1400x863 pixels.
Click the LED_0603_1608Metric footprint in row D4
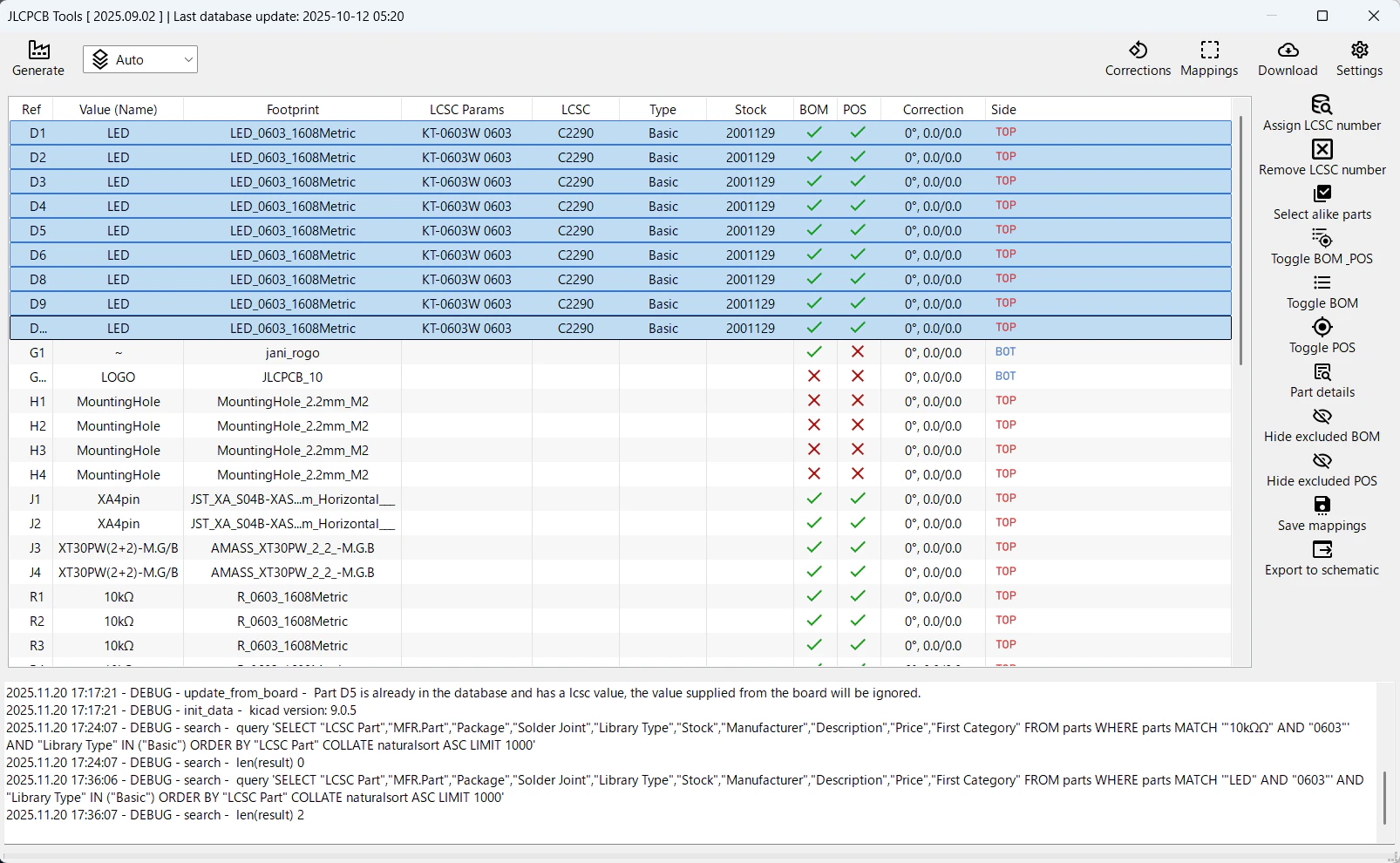(293, 207)
